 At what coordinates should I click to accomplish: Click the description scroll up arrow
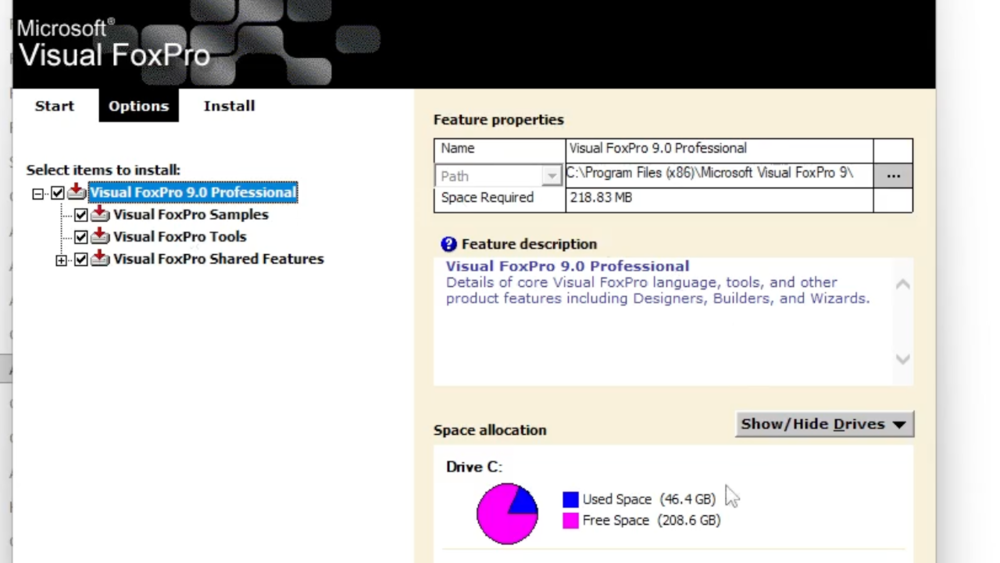902,284
